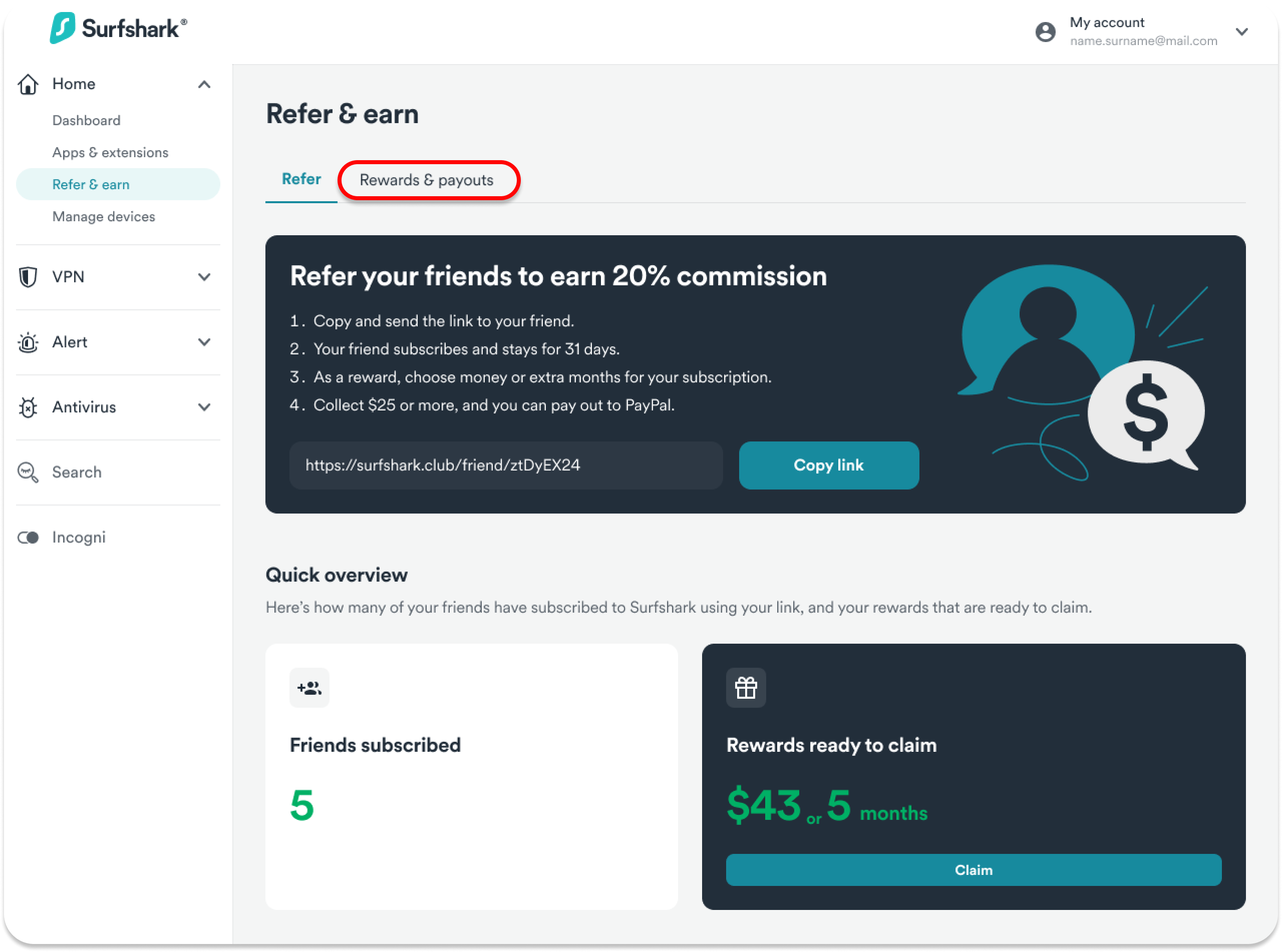Open the My account dropdown arrow
Screen dimensions: 1282x952
tap(1241, 32)
